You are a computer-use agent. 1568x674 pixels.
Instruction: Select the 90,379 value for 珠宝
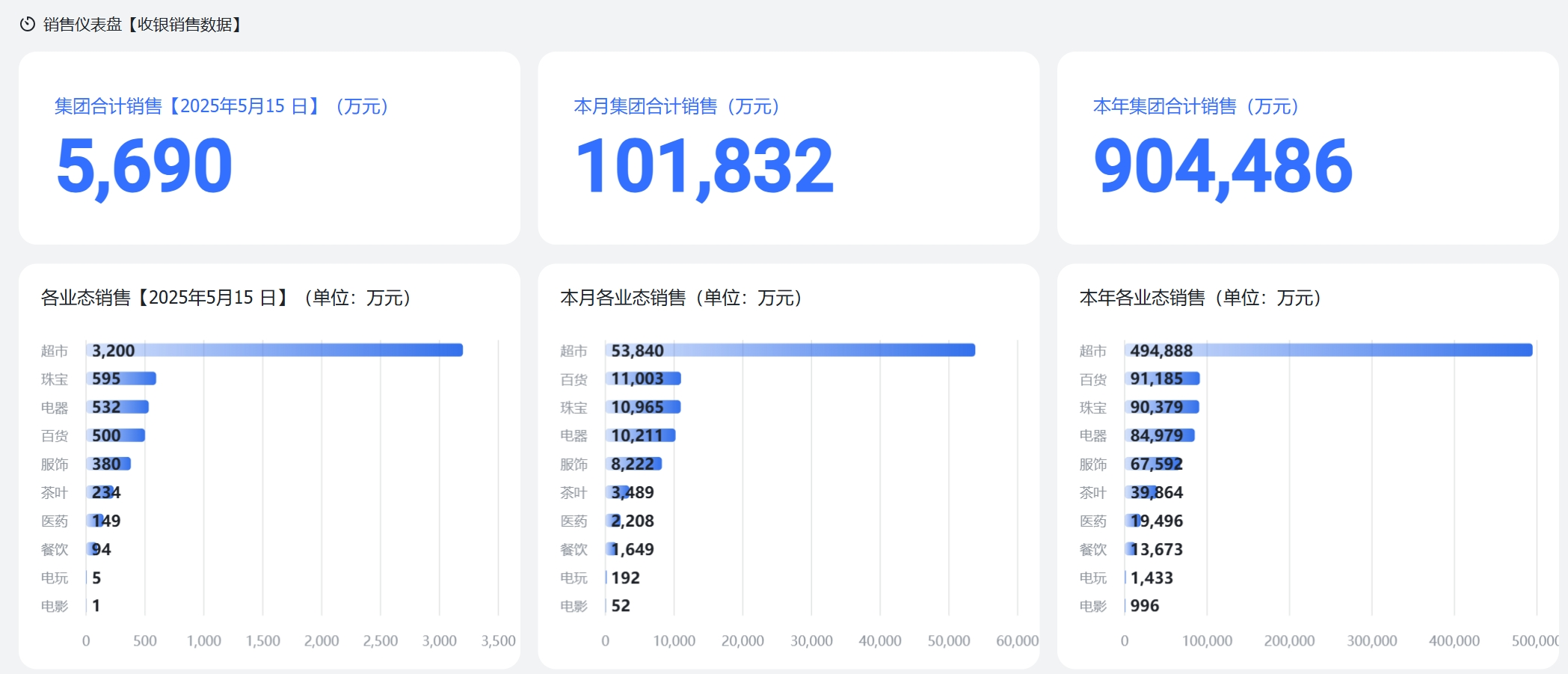[x=1157, y=407]
